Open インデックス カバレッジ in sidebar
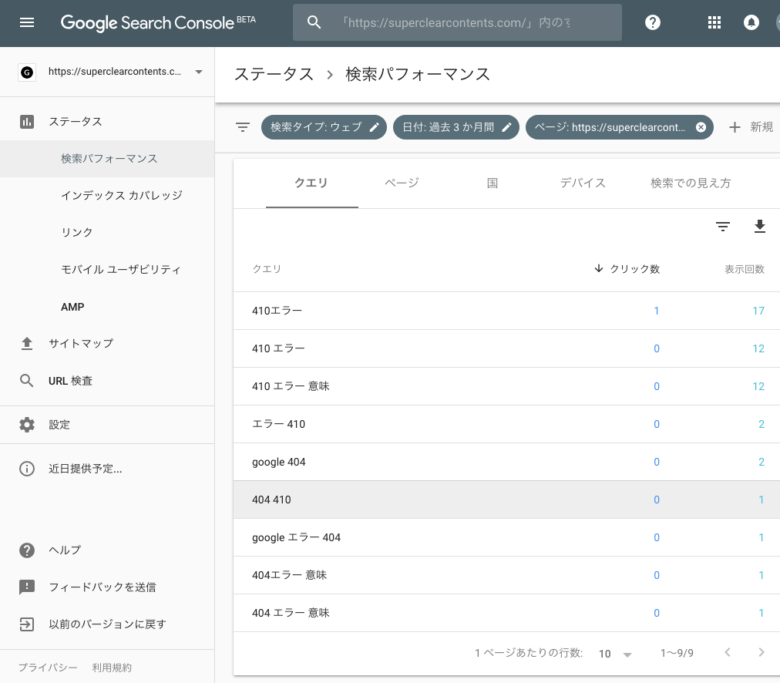The height and width of the screenshot is (683, 780). tap(121, 195)
